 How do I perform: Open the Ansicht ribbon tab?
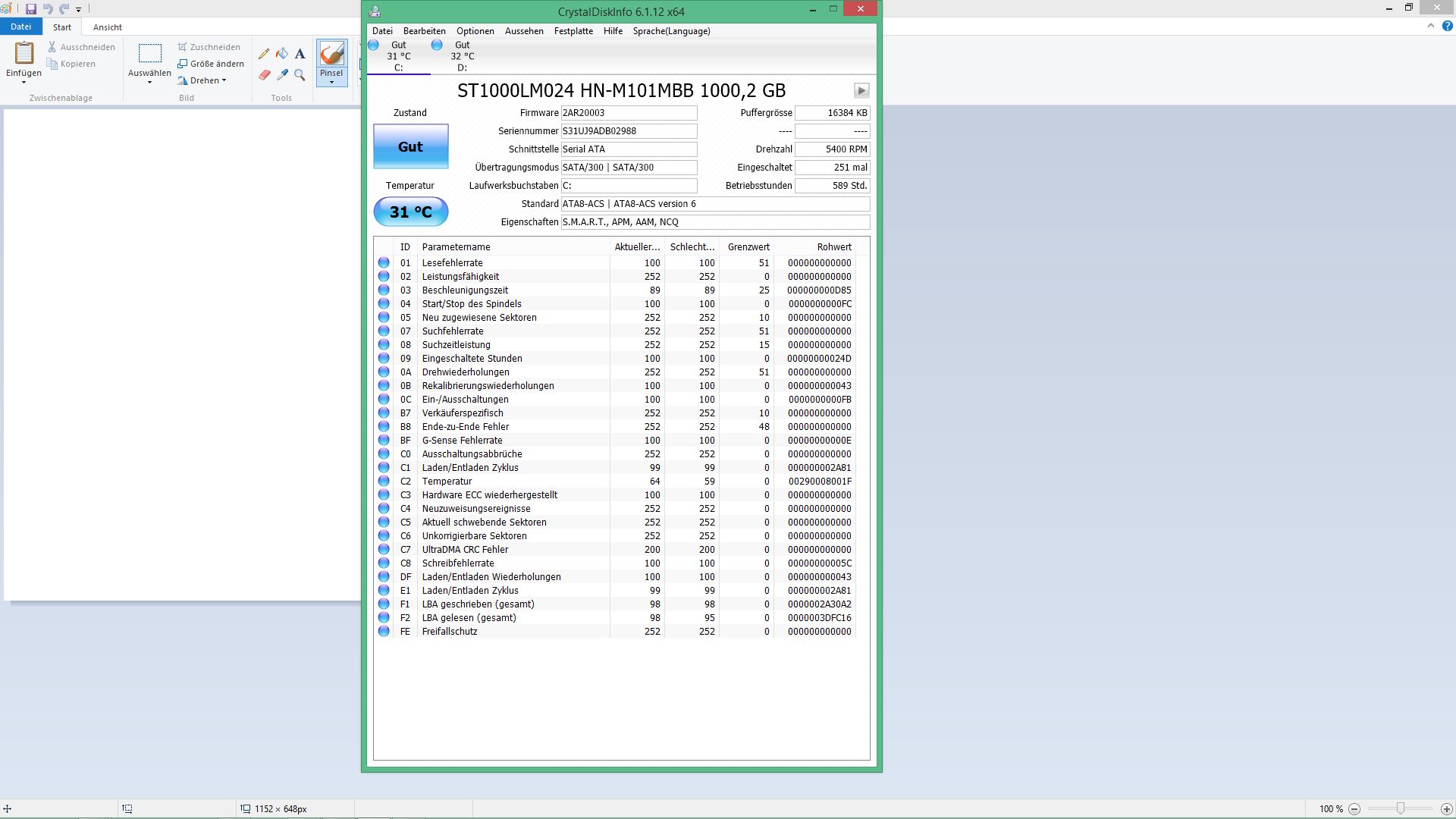coord(107,27)
